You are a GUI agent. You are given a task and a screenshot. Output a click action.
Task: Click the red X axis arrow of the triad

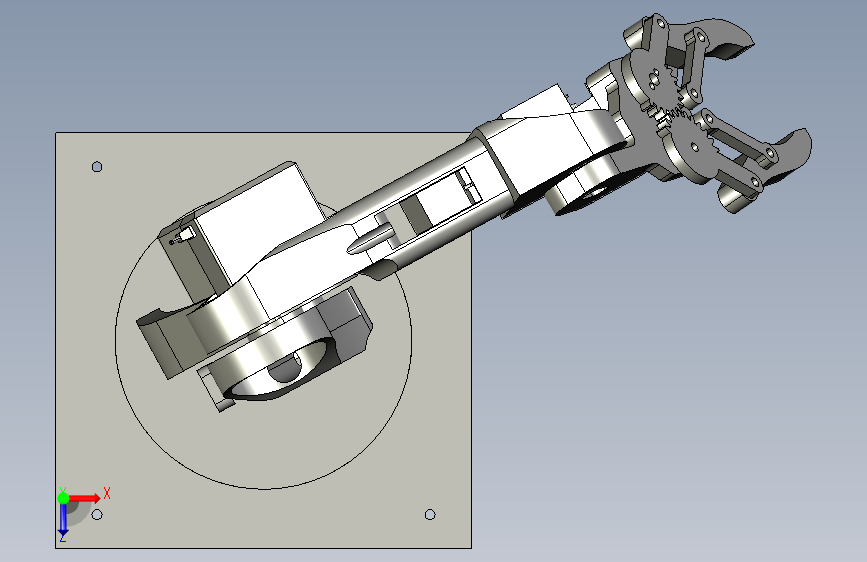(x=84, y=498)
